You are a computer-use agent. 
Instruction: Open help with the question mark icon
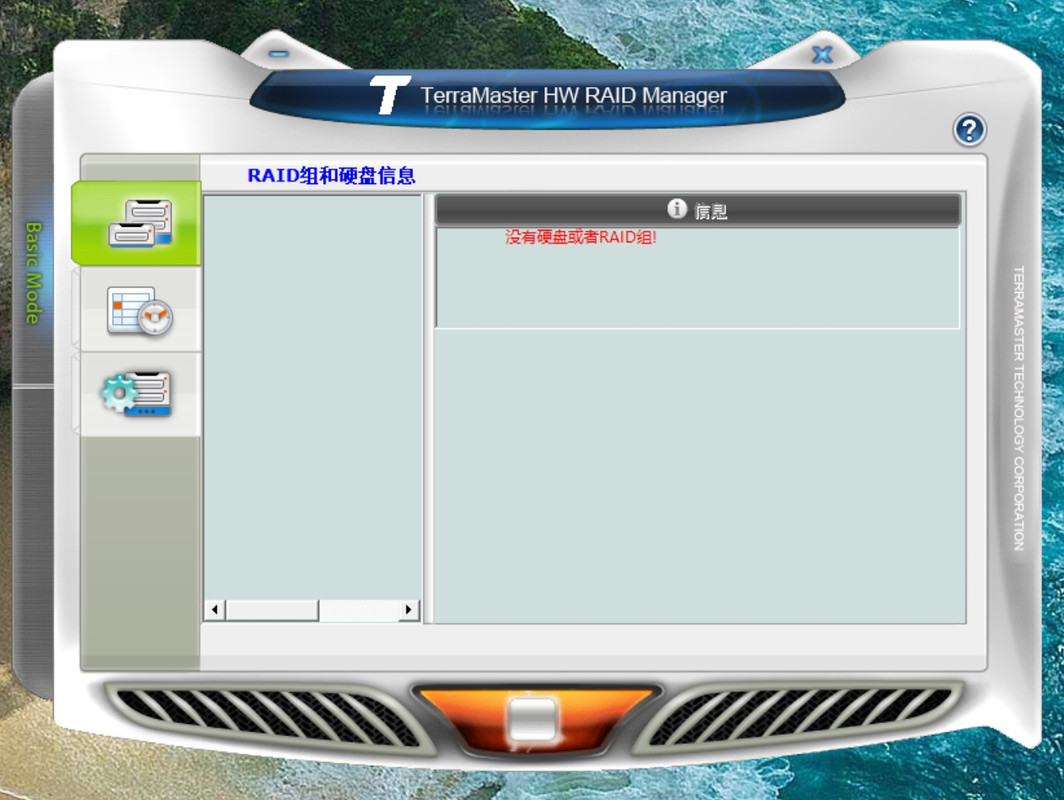click(x=969, y=130)
